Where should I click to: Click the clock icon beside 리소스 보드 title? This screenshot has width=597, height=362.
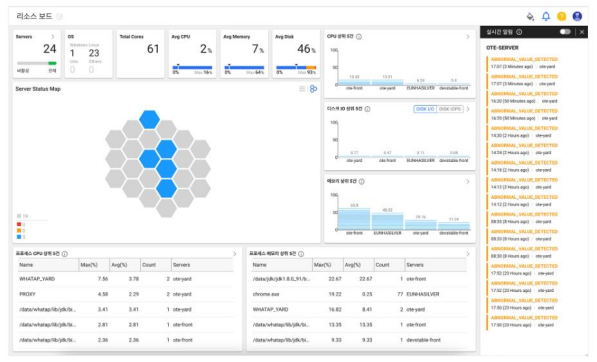[x=59, y=16]
